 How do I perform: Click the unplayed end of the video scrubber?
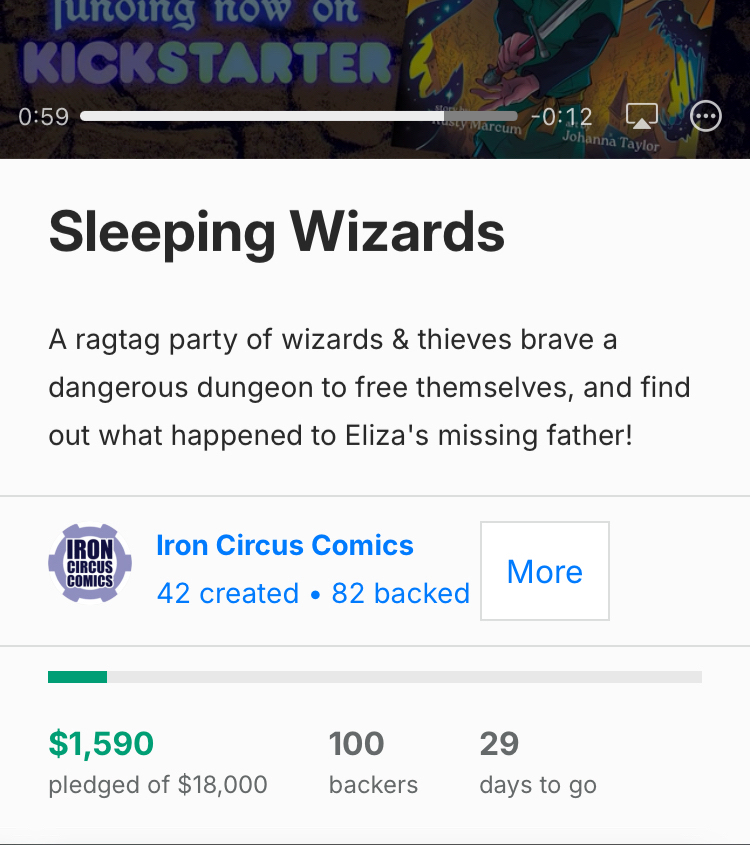(x=487, y=116)
